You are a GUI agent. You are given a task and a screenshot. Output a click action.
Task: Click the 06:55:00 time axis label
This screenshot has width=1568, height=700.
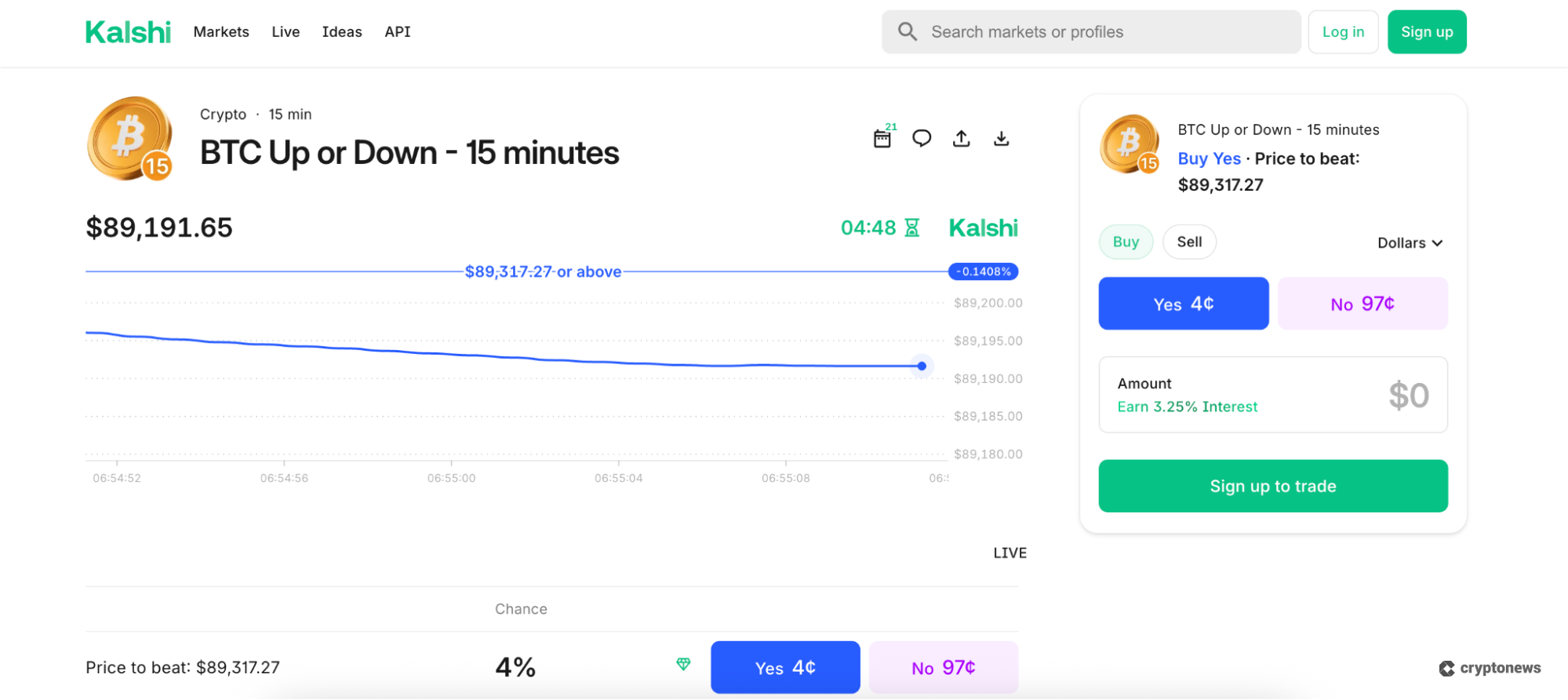click(451, 478)
